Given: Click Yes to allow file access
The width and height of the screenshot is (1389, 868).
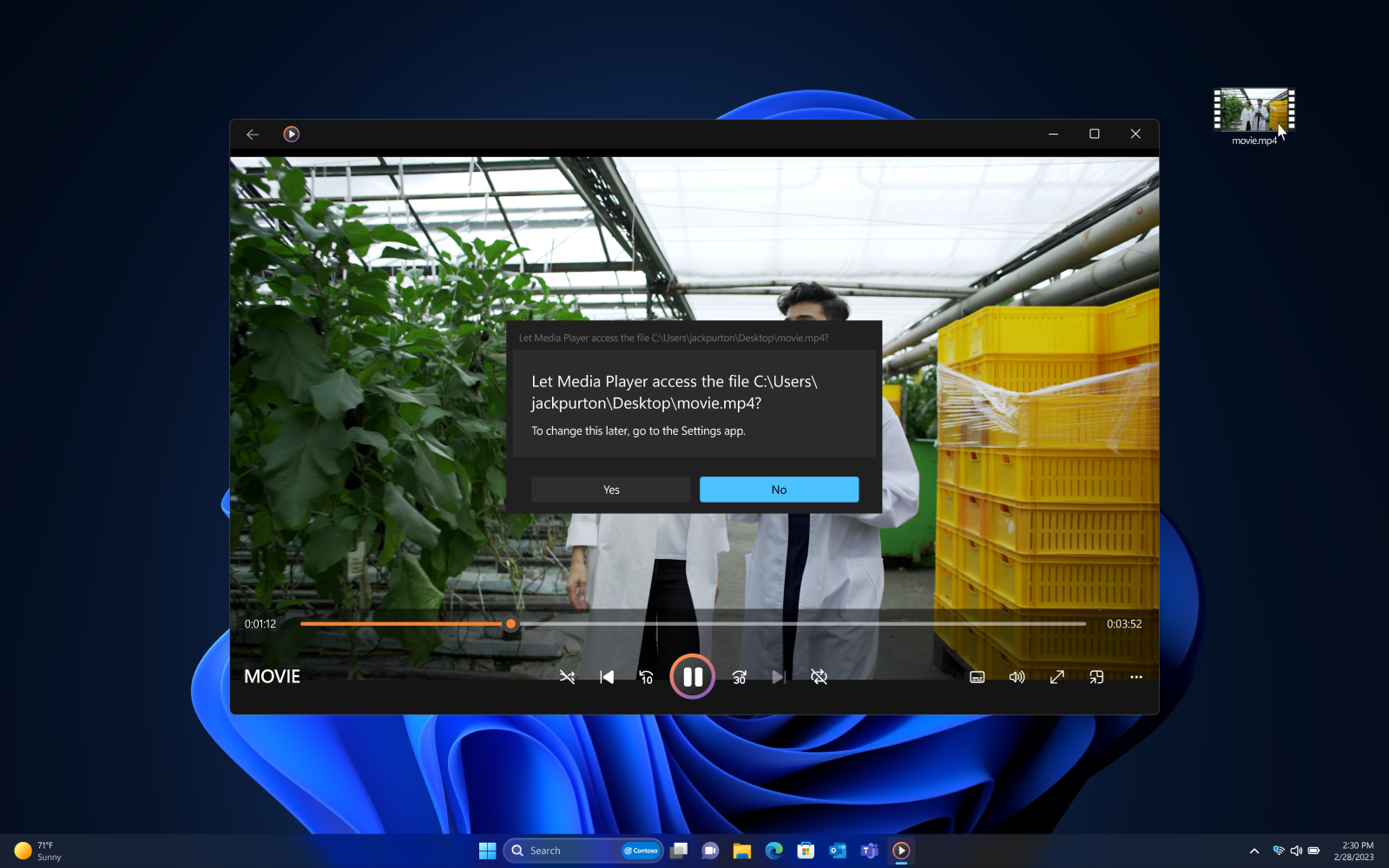Looking at the screenshot, I should tap(609, 489).
